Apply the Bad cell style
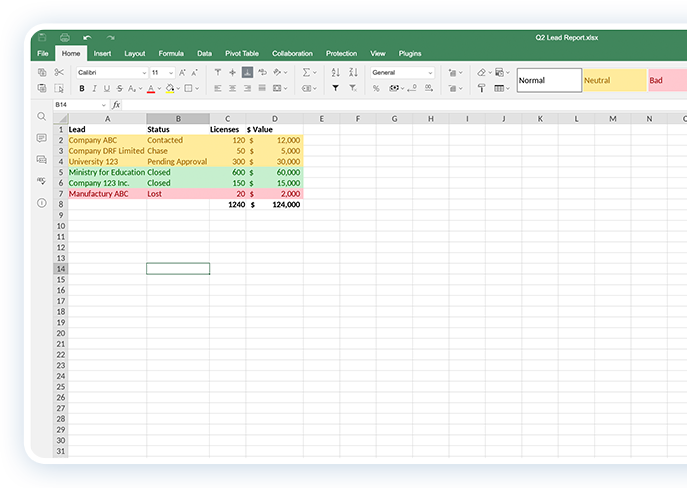 click(667, 80)
